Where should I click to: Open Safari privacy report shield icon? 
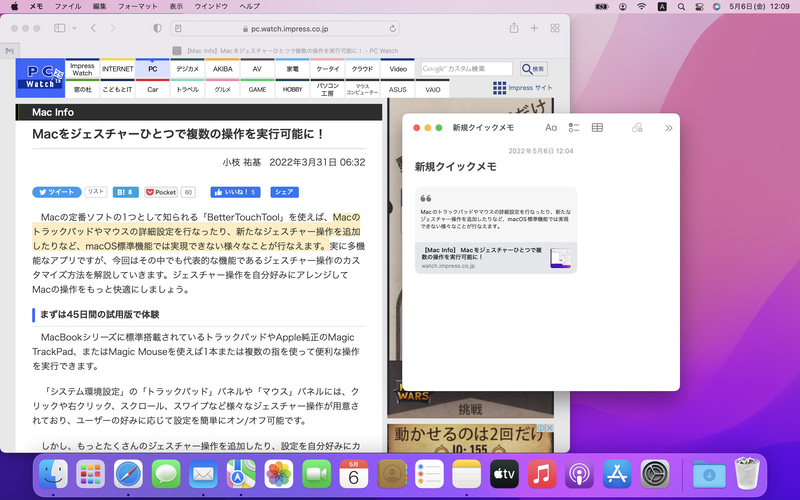[x=157, y=28]
